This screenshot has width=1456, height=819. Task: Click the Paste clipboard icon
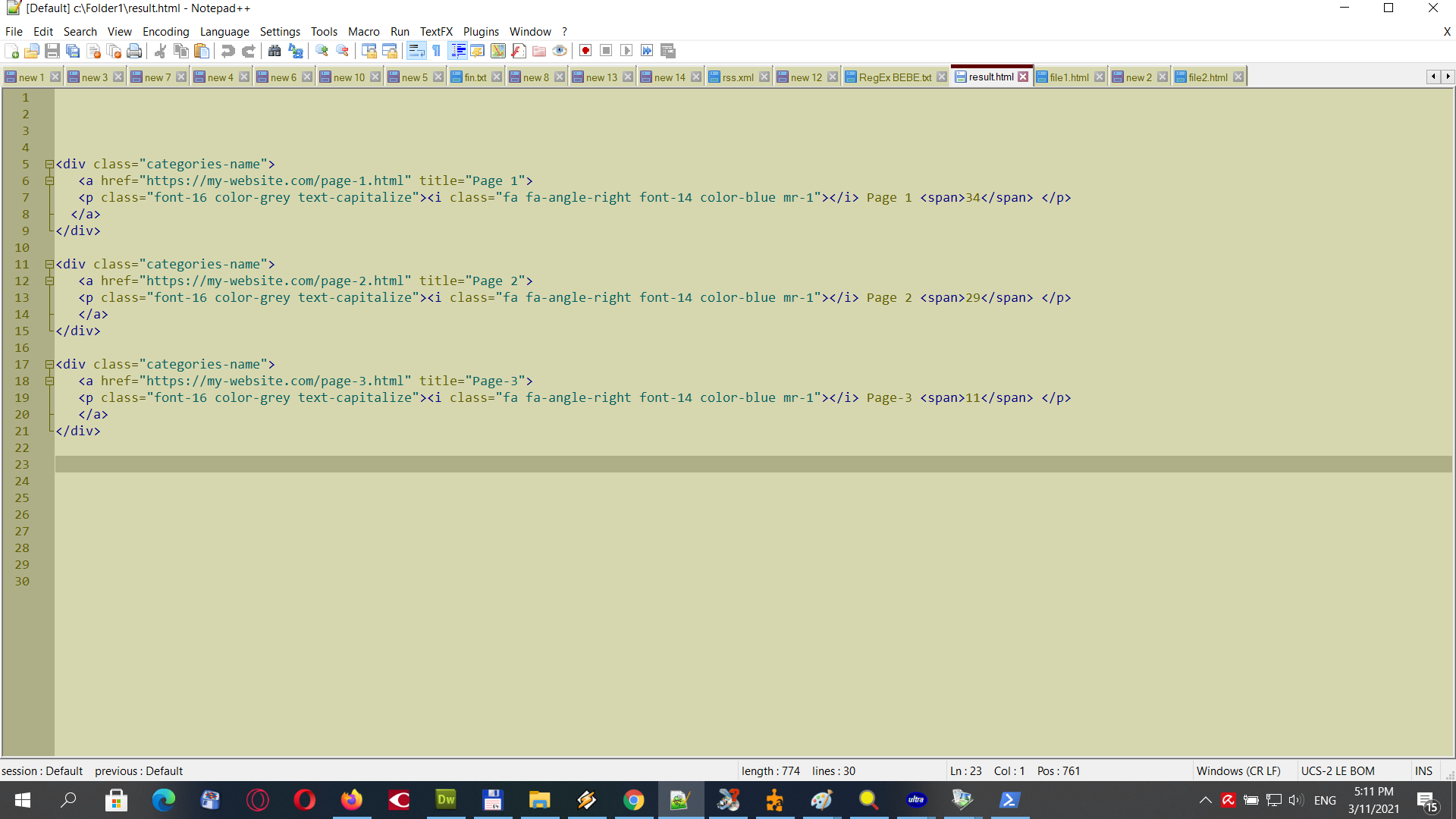(202, 51)
